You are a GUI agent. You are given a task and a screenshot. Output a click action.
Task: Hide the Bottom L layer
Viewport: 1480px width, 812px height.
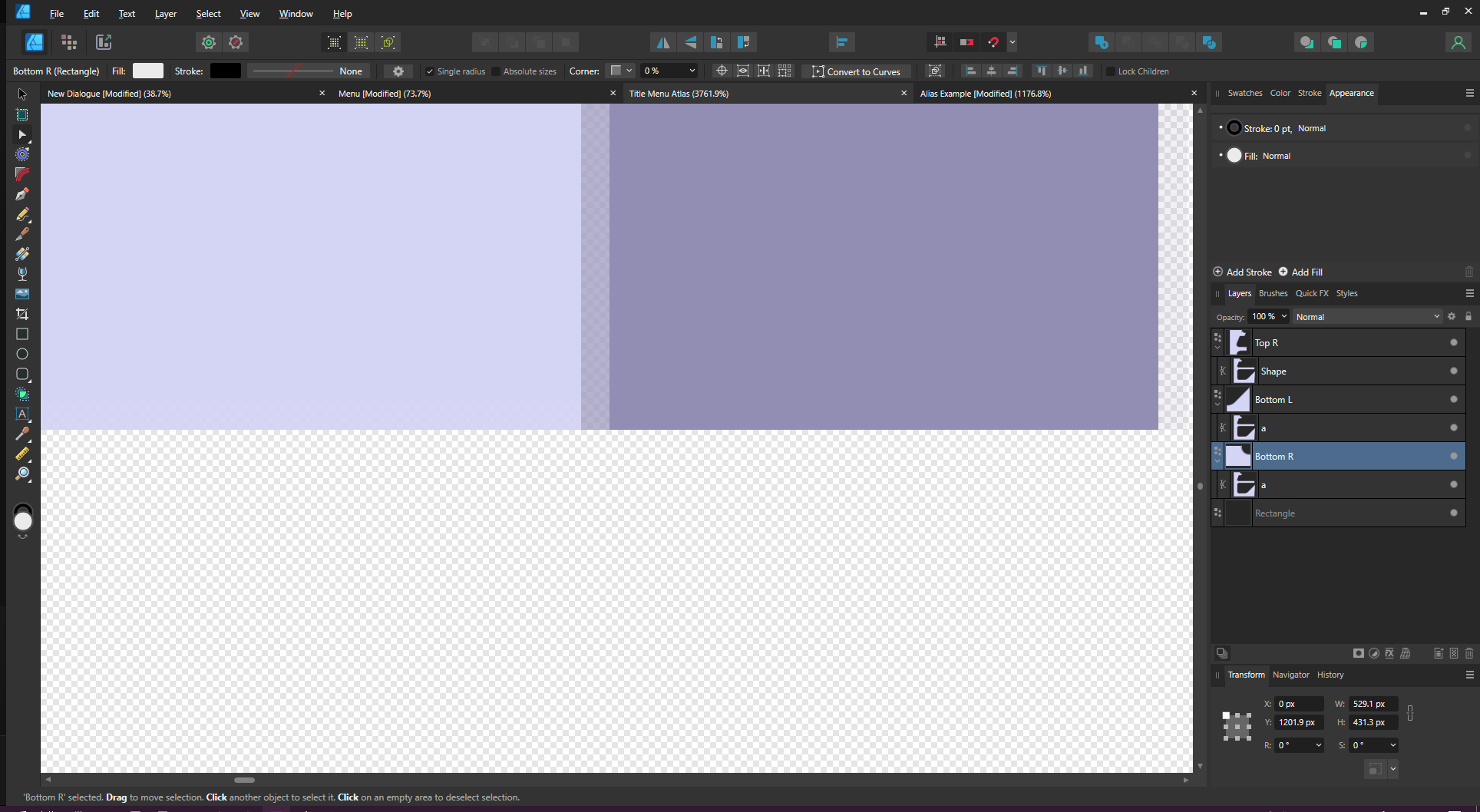pos(1453,399)
